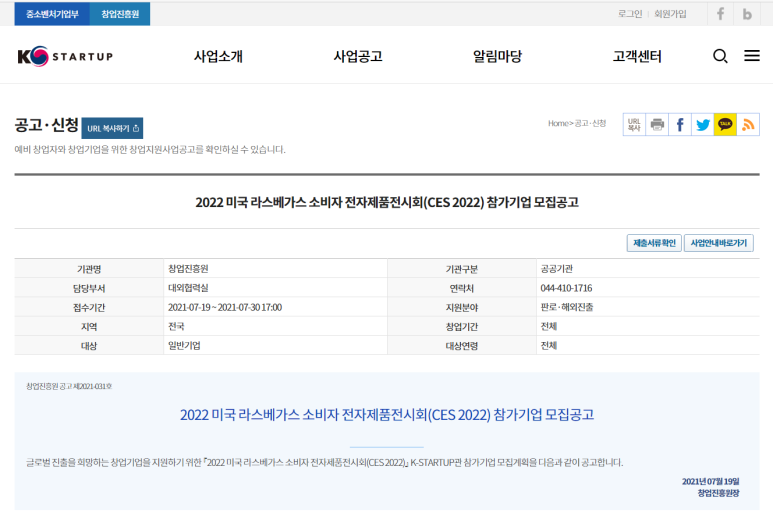This screenshot has width=773, height=513.
Task: Click the 창업기간 label cell
Action: coord(461,326)
